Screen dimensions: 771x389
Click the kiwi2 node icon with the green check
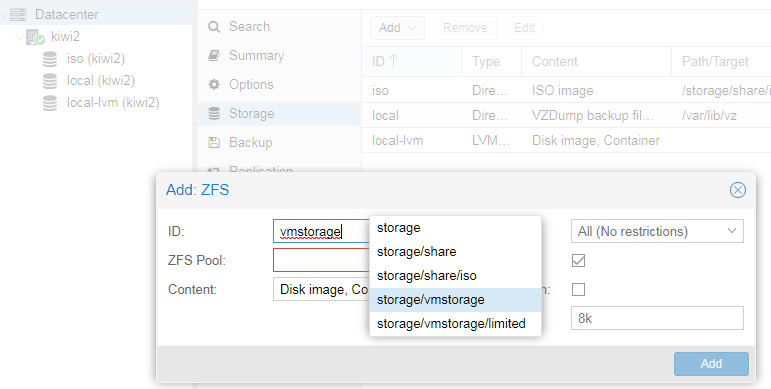click(x=35, y=37)
